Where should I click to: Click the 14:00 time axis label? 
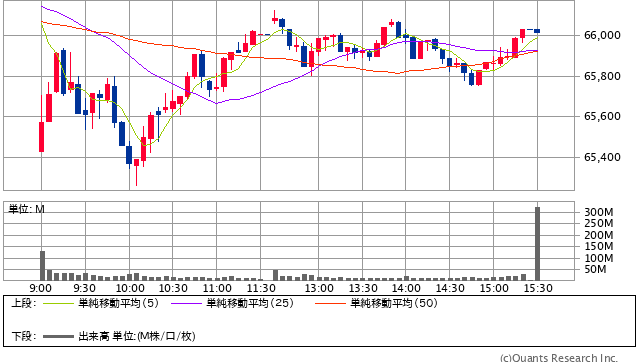[x=406, y=288]
